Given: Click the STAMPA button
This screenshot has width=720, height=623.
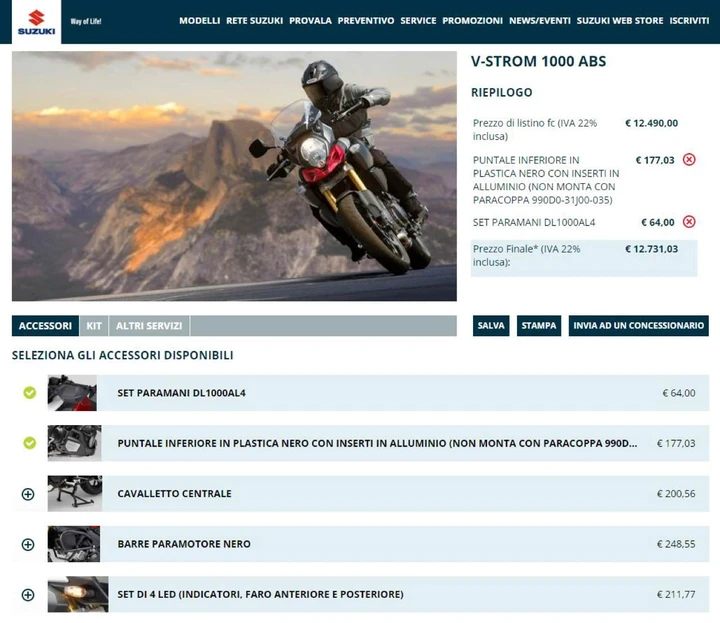Looking at the screenshot, I should [539, 326].
